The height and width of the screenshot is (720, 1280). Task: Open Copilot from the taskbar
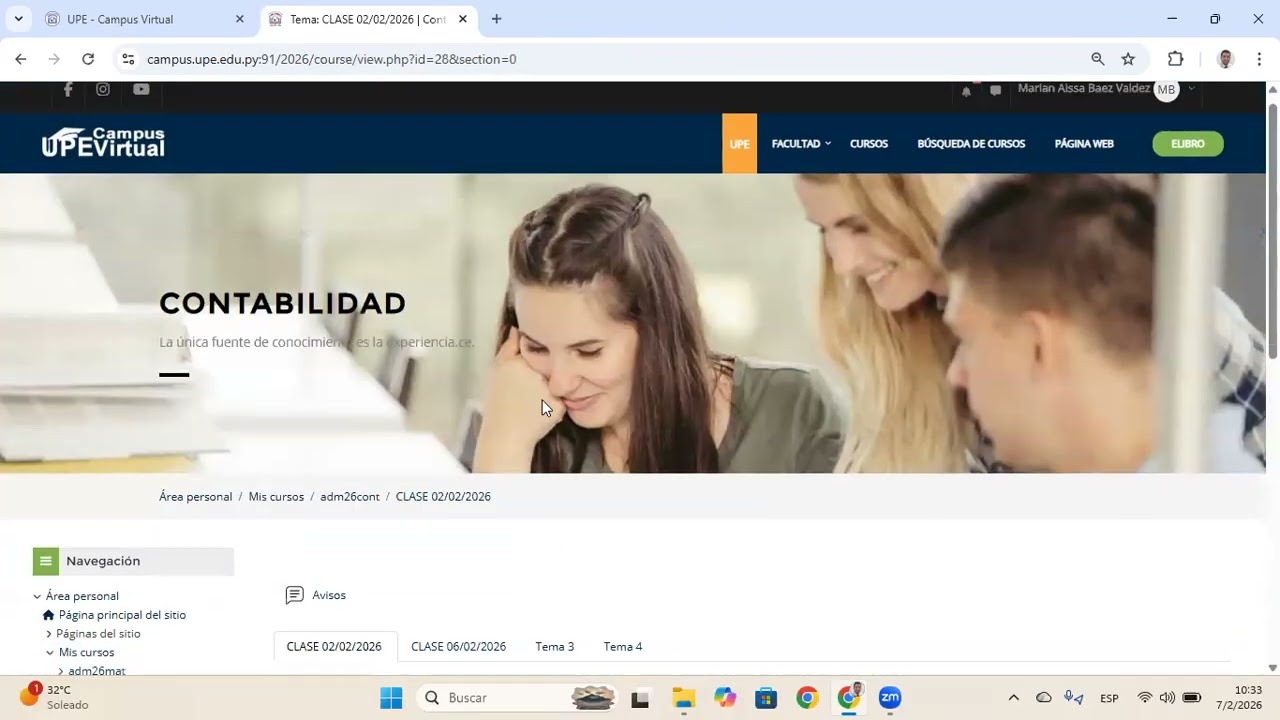(x=725, y=698)
